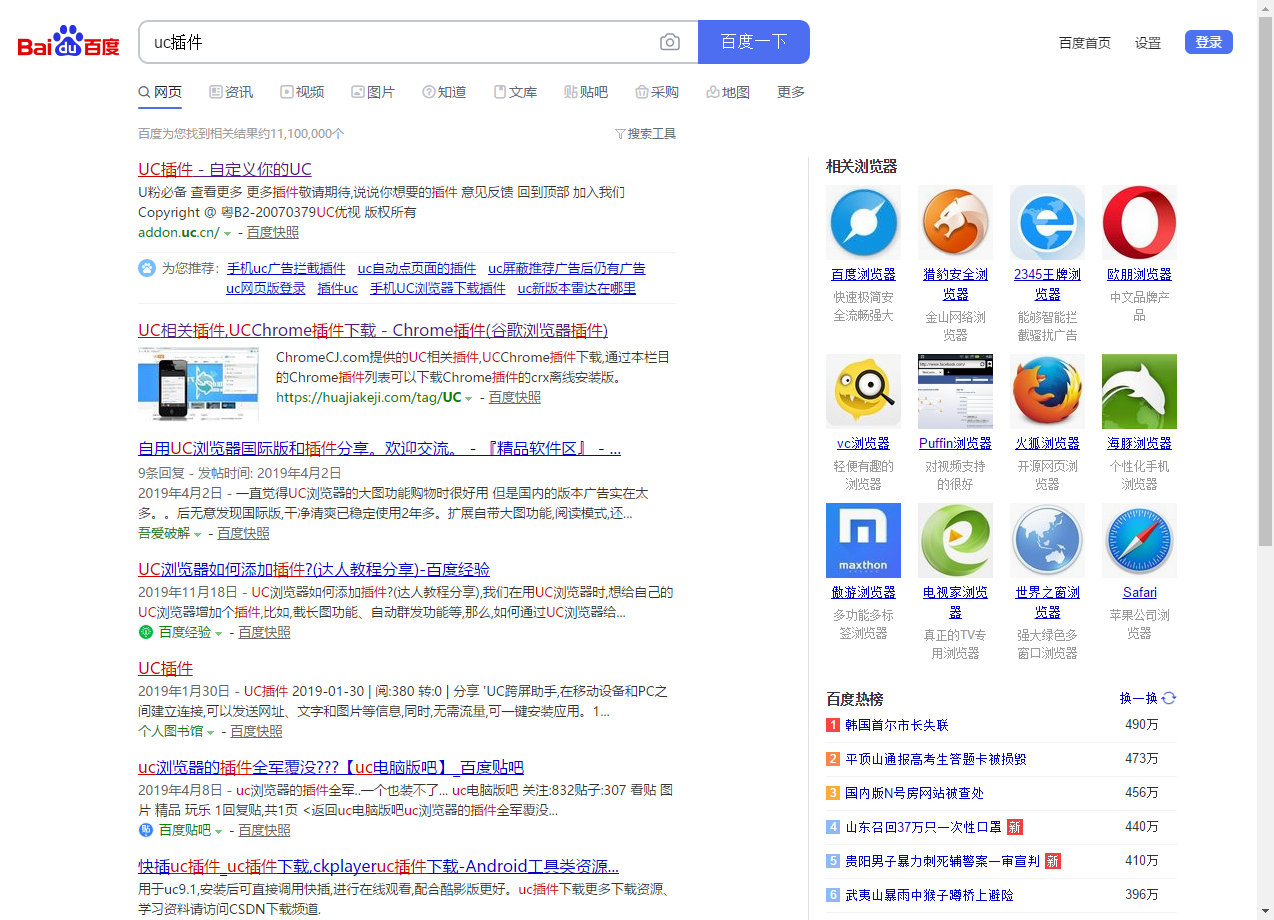Image resolution: width=1274 pixels, height=920 pixels.
Task: Expand arrow next to 个人图书馆
Action: (211, 732)
